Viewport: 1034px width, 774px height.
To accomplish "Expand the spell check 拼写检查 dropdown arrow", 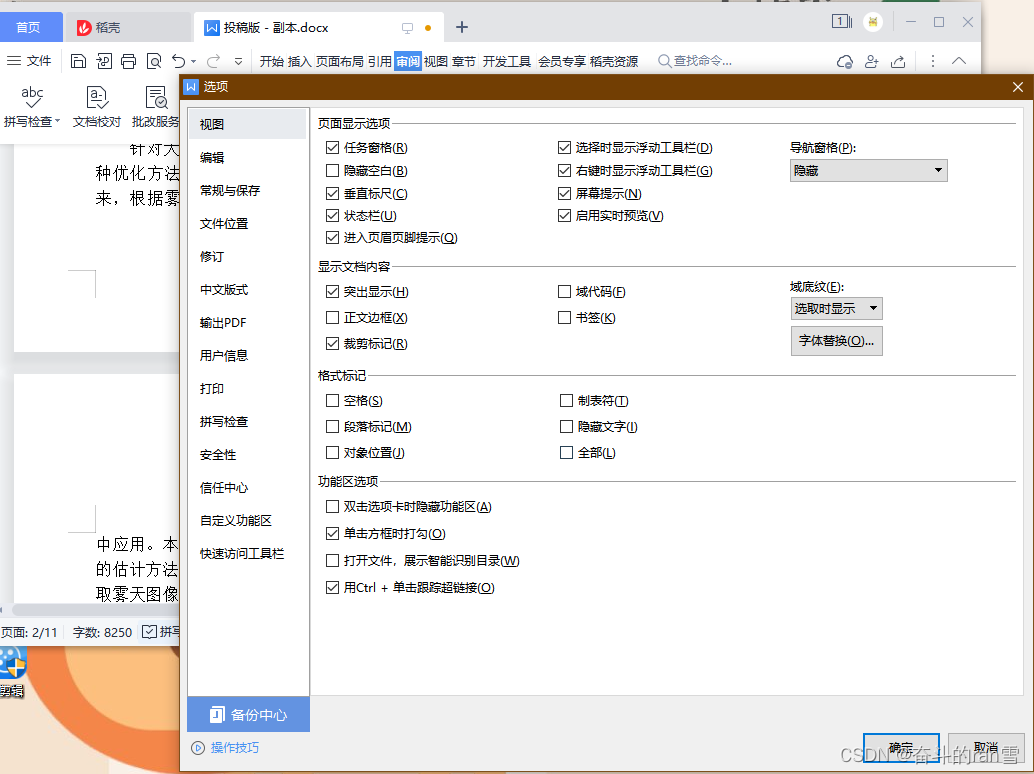I will click(x=57, y=121).
